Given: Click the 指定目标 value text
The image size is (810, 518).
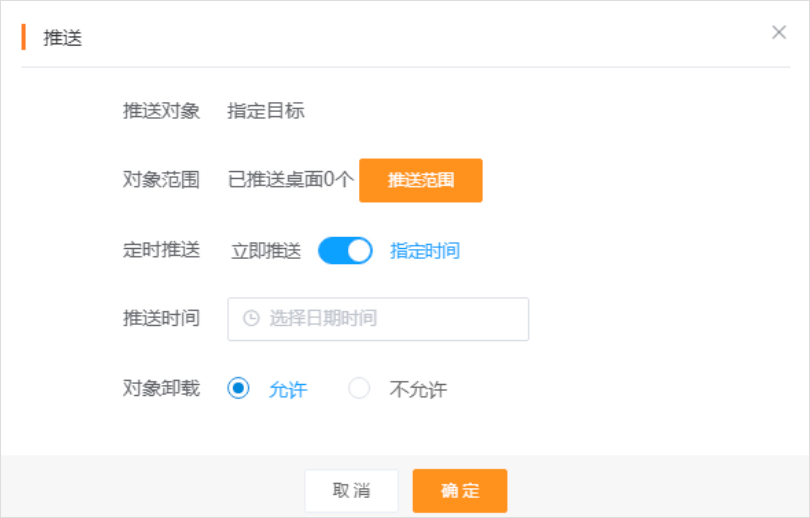Looking at the screenshot, I should pos(266,111).
